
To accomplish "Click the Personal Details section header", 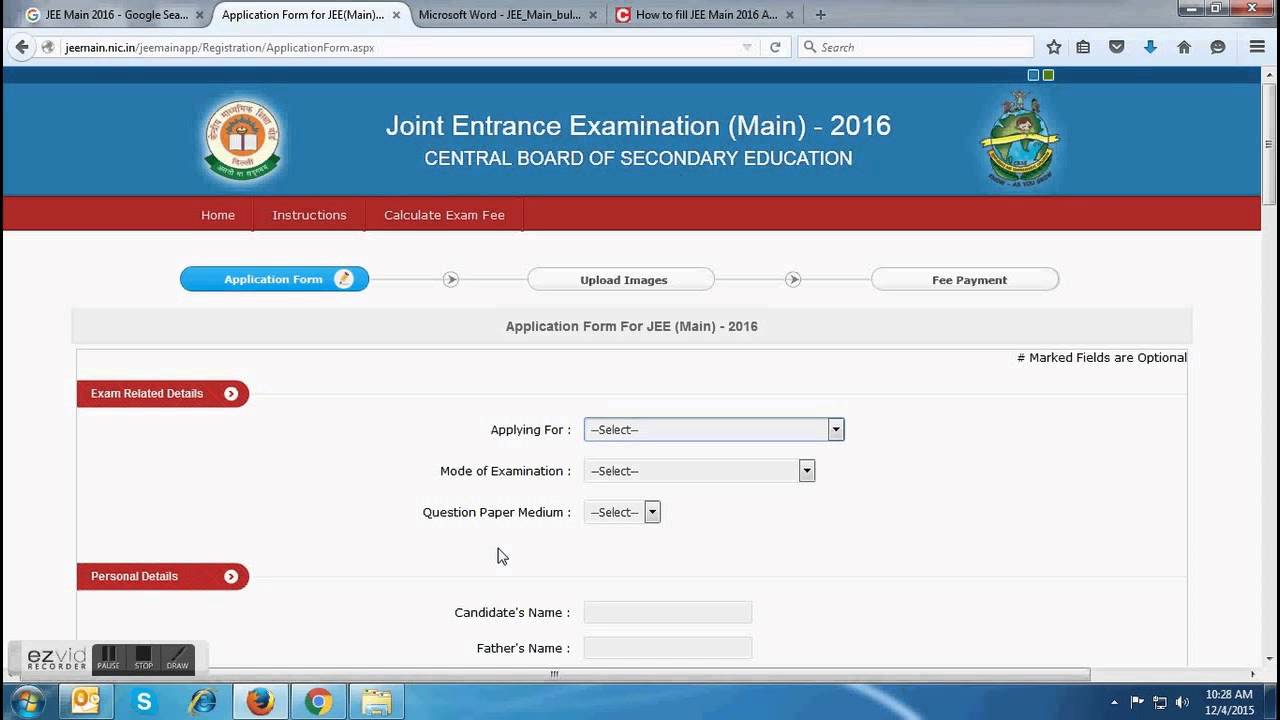I will coord(162,577).
